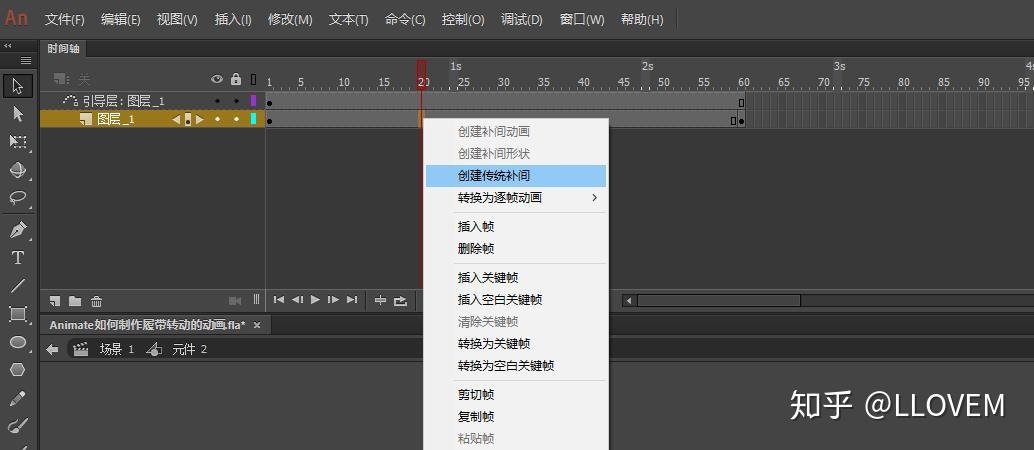The height and width of the screenshot is (450, 1034).
Task: Delete layer with trash icon
Action: click(x=96, y=302)
